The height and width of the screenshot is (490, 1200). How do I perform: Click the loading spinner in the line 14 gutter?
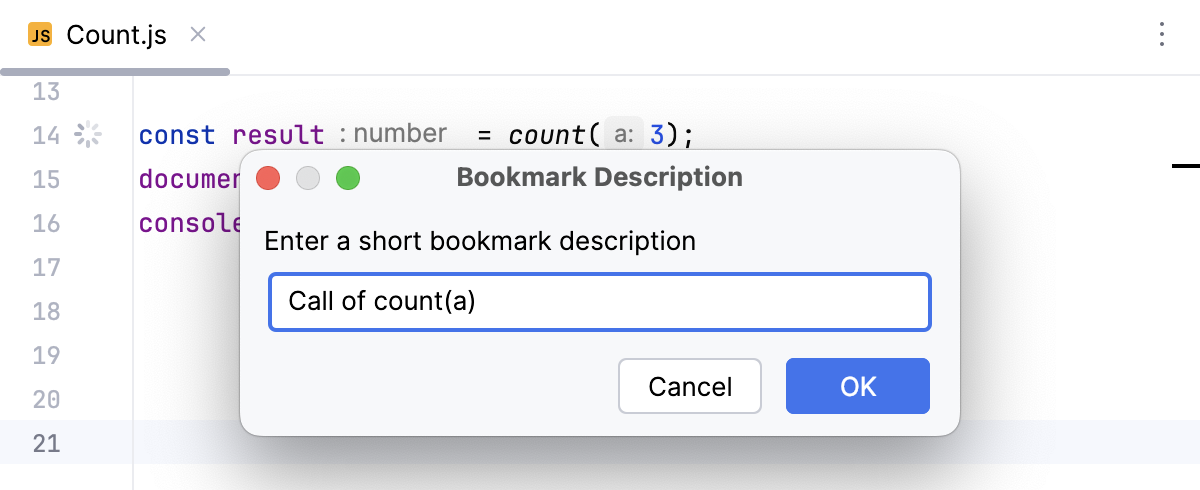[x=88, y=134]
